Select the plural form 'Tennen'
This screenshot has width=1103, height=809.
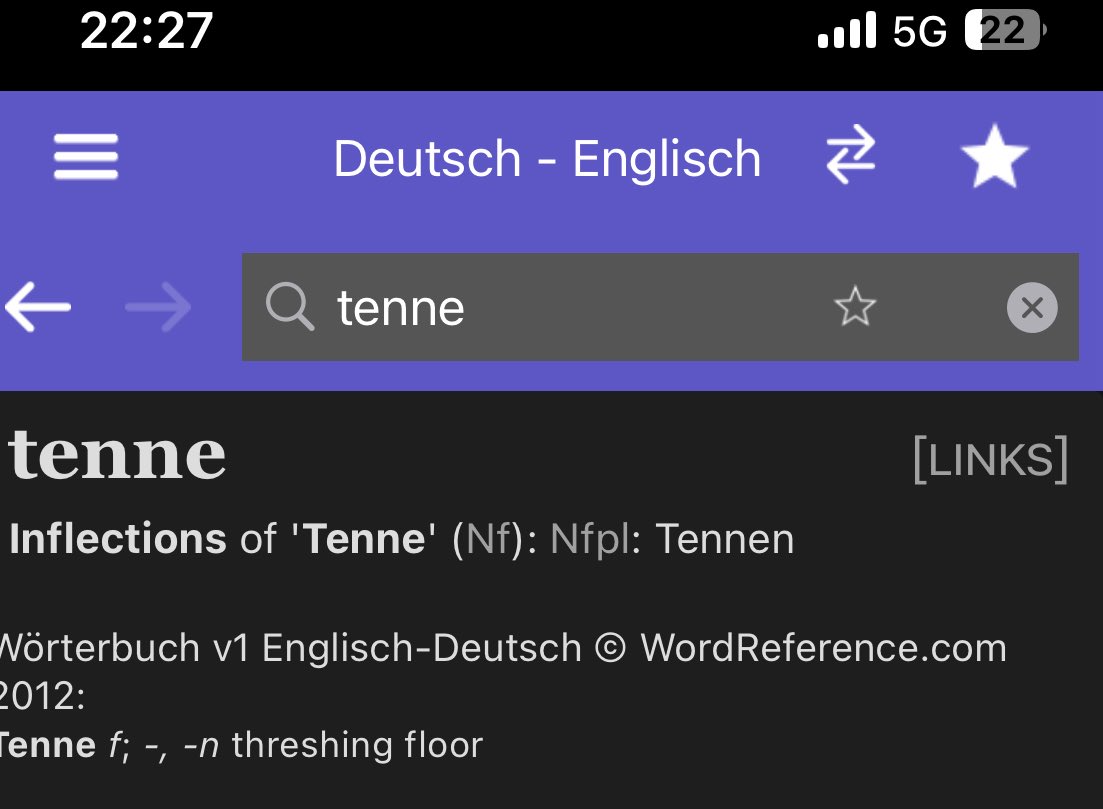[x=723, y=539]
